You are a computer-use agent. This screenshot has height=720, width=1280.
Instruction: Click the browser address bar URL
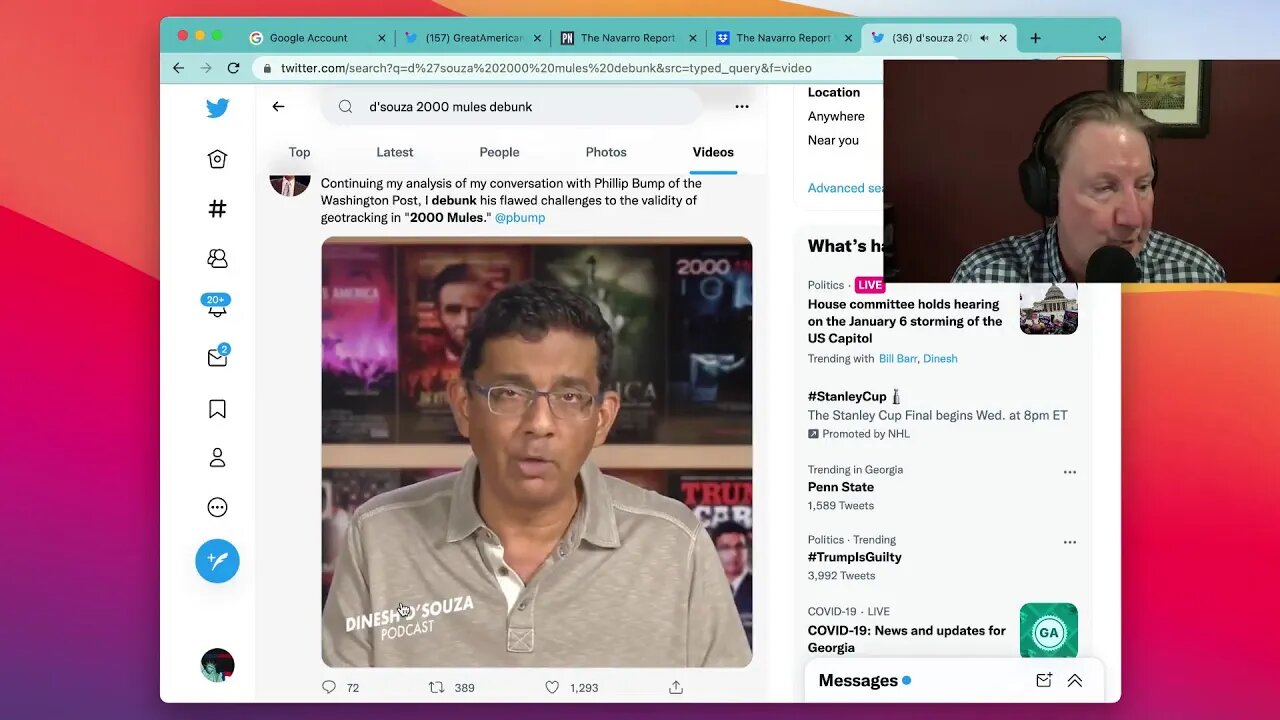point(546,68)
